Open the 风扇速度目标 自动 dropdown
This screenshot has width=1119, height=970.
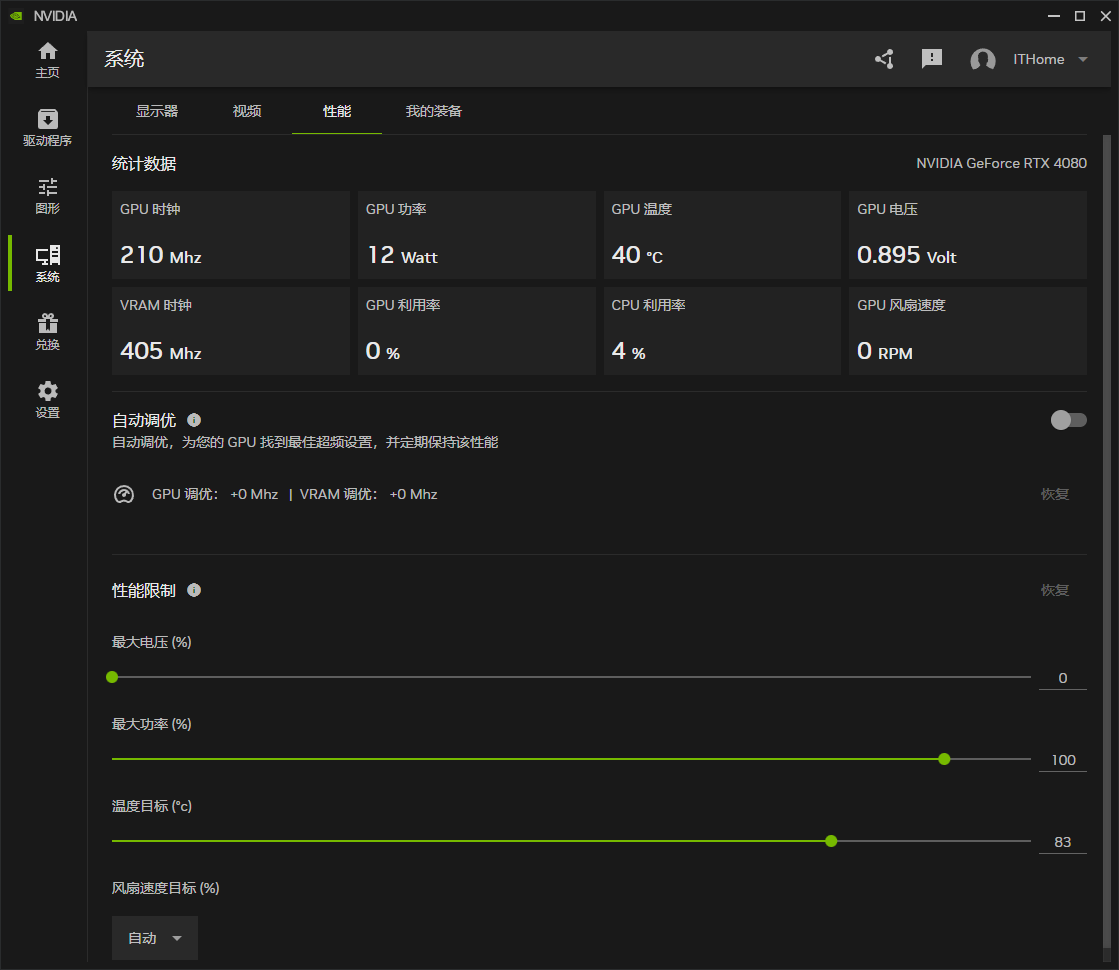coord(154,938)
